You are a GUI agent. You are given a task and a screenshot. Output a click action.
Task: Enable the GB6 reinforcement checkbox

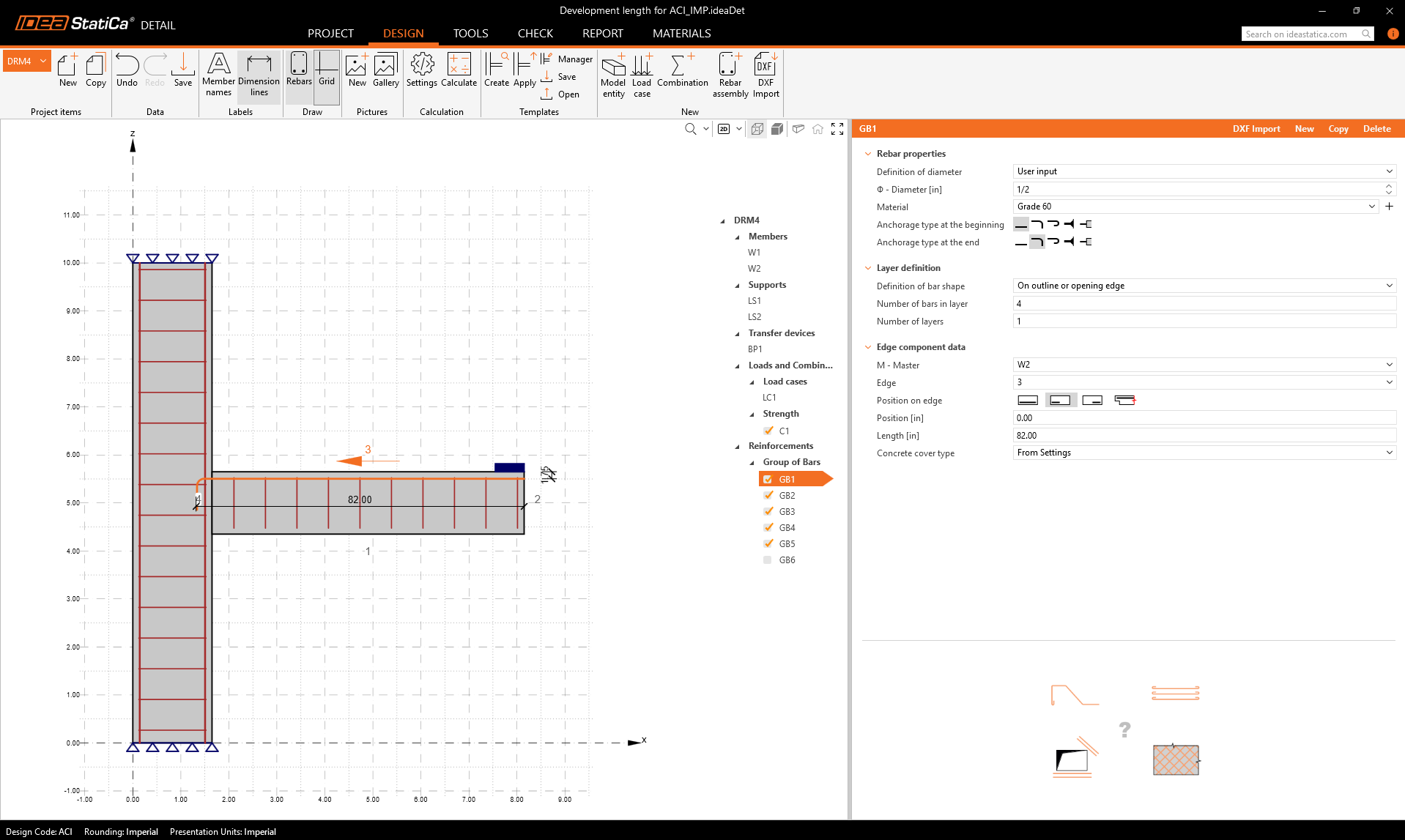[x=768, y=560]
